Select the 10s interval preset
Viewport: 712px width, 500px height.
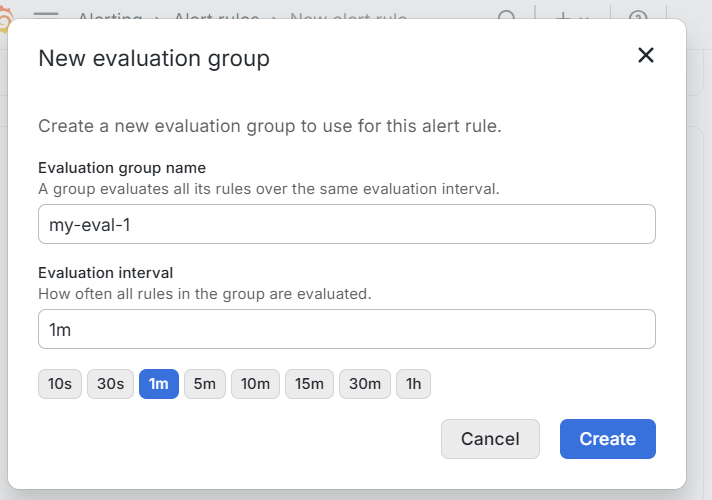pyautogui.click(x=60, y=384)
